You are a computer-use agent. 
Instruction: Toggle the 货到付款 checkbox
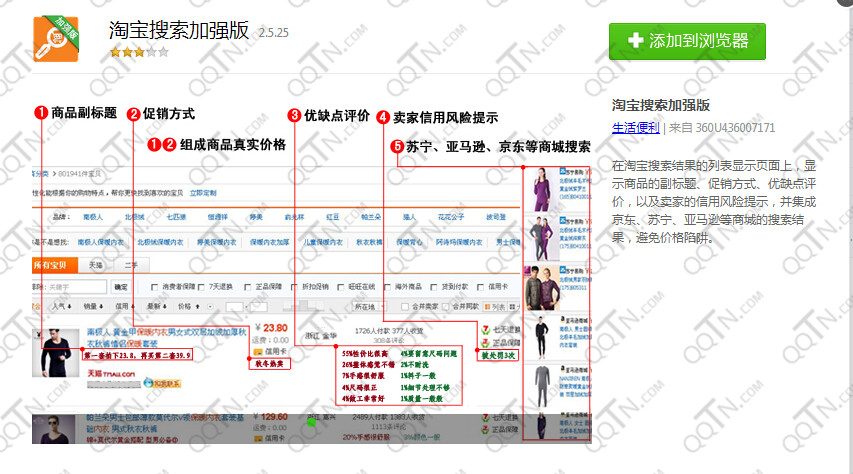coord(434,287)
